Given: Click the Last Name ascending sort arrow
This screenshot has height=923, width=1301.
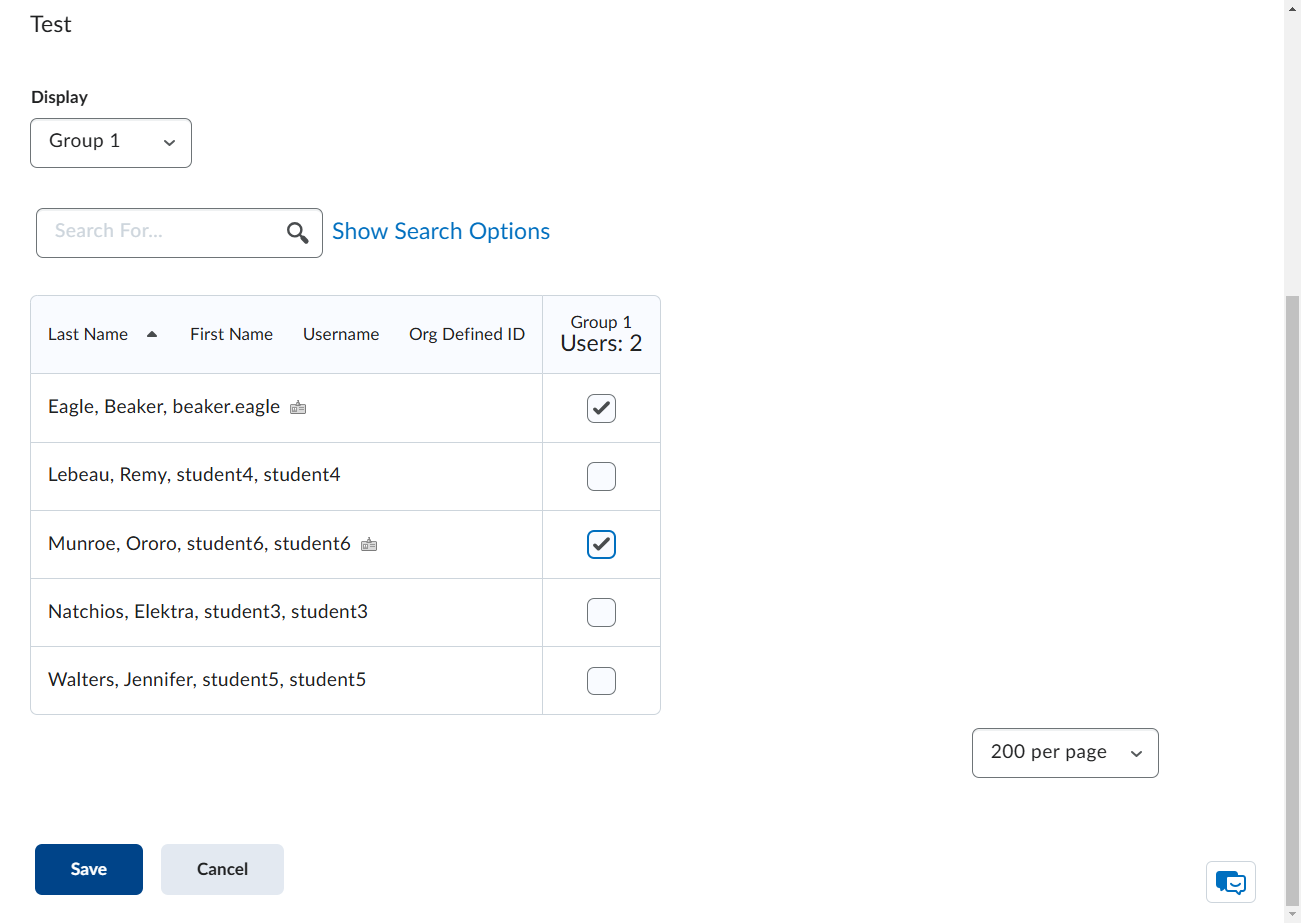Looking at the screenshot, I should 152,334.
